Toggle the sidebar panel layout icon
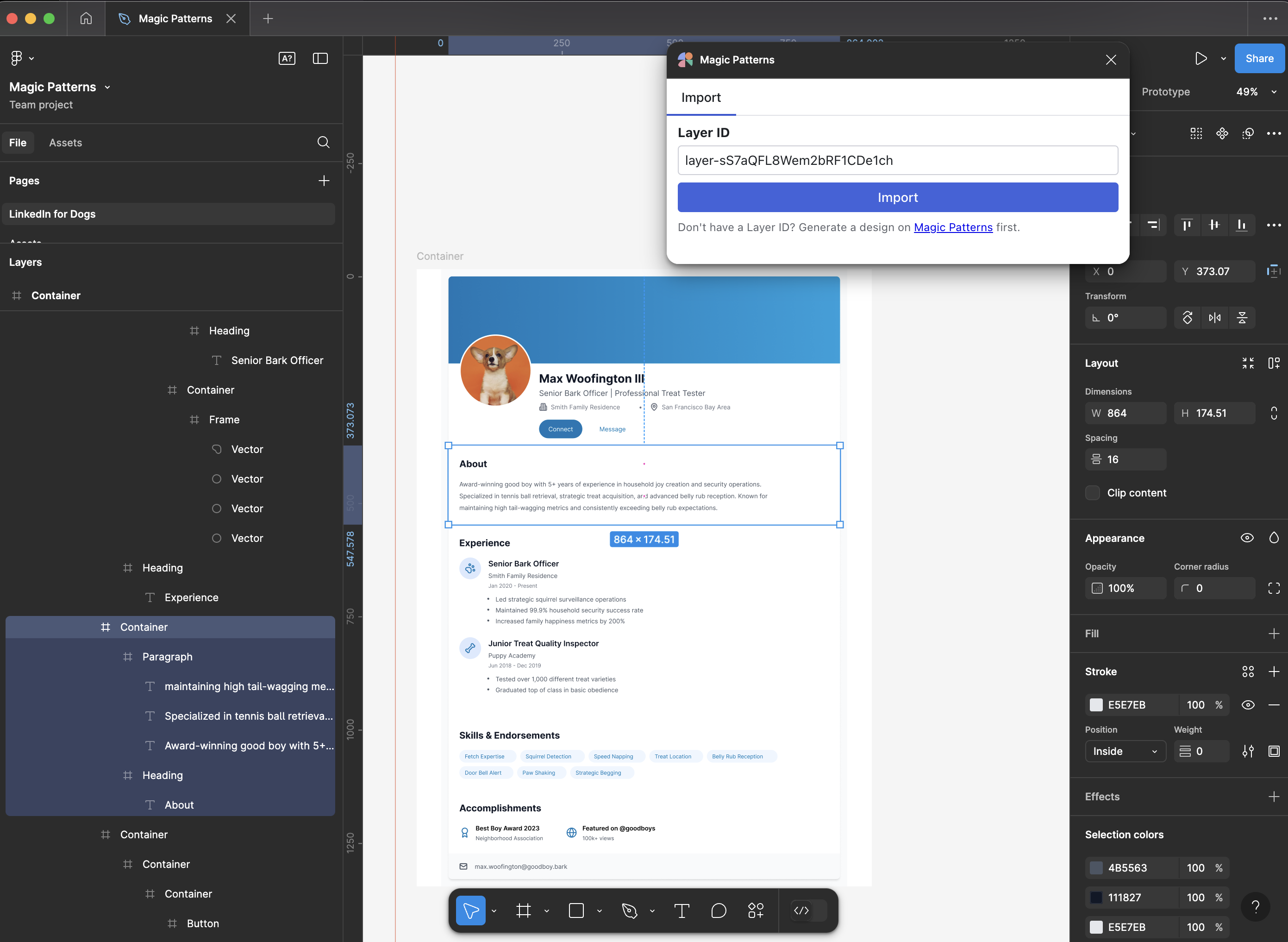This screenshot has height=942, width=1288. 320,58
